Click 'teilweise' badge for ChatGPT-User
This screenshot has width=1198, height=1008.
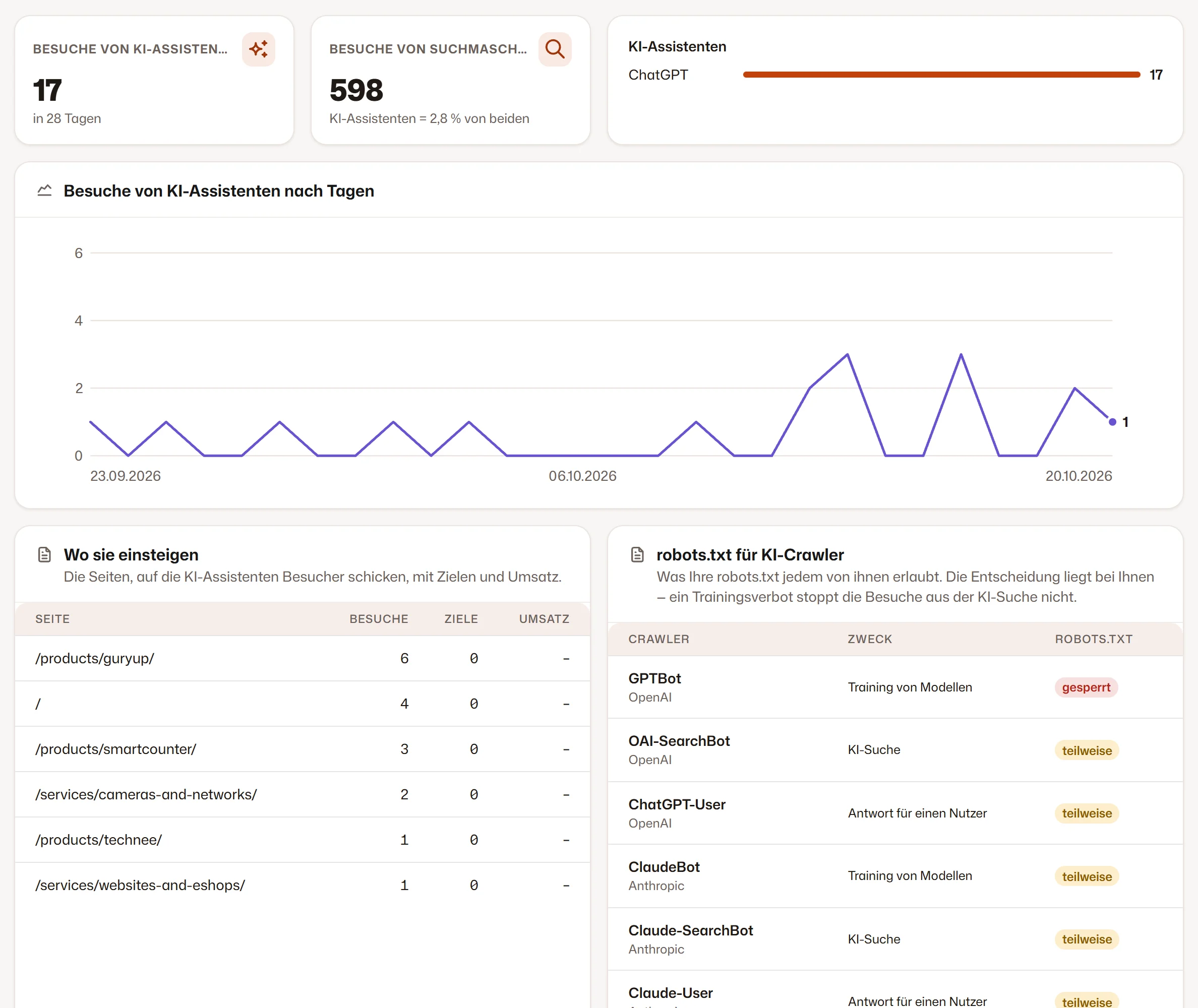coord(1087,813)
